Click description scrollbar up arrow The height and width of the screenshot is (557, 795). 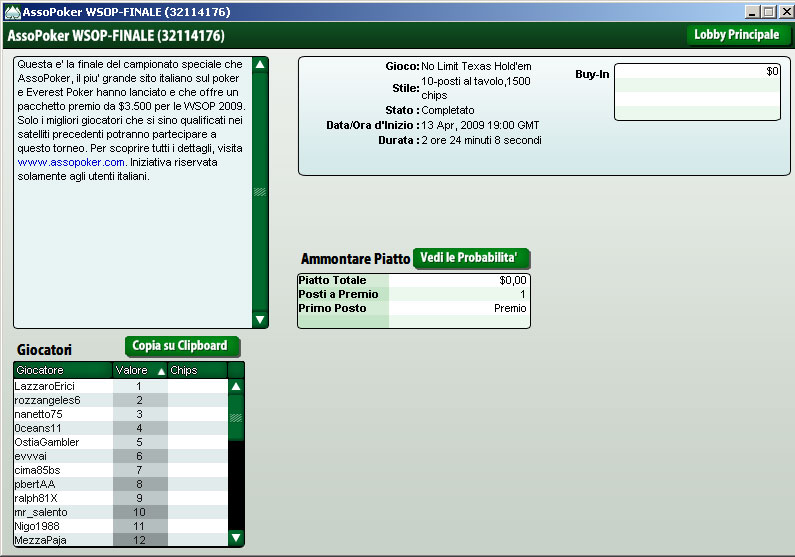tap(260, 64)
